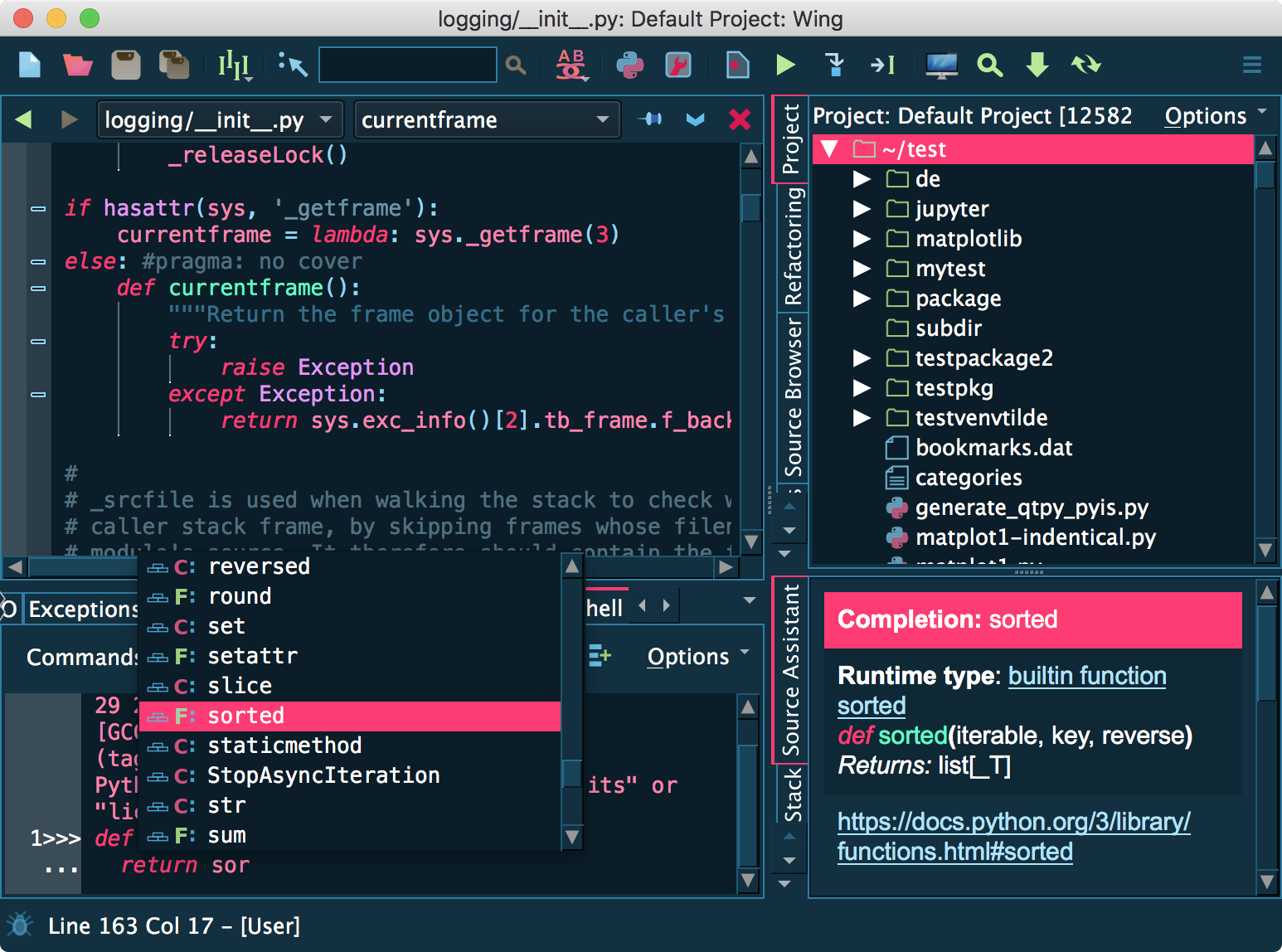Switch to the Project side tab

pyautogui.click(x=791, y=139)
